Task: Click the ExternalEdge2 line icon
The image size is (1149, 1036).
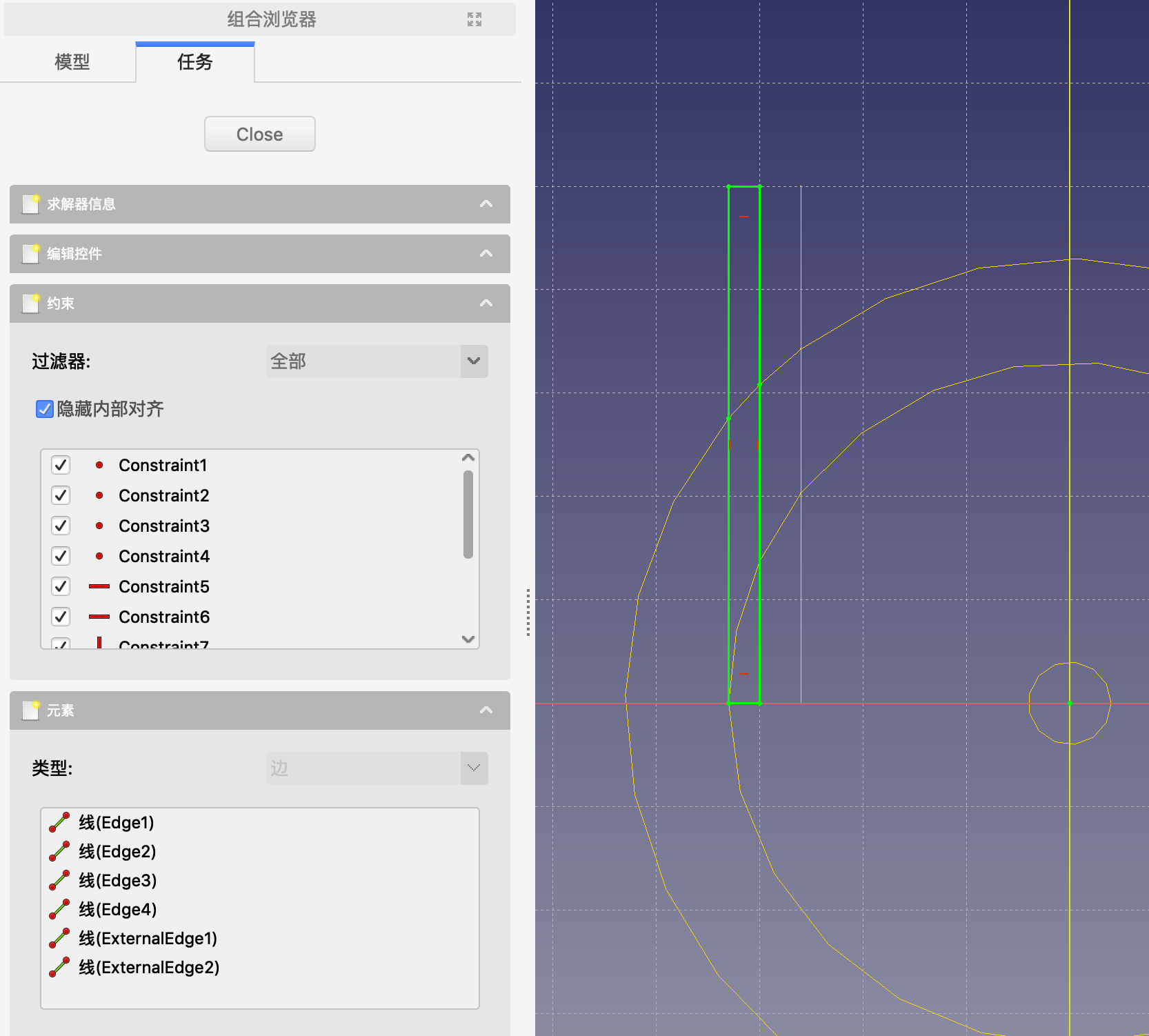Action: point(59,967)
